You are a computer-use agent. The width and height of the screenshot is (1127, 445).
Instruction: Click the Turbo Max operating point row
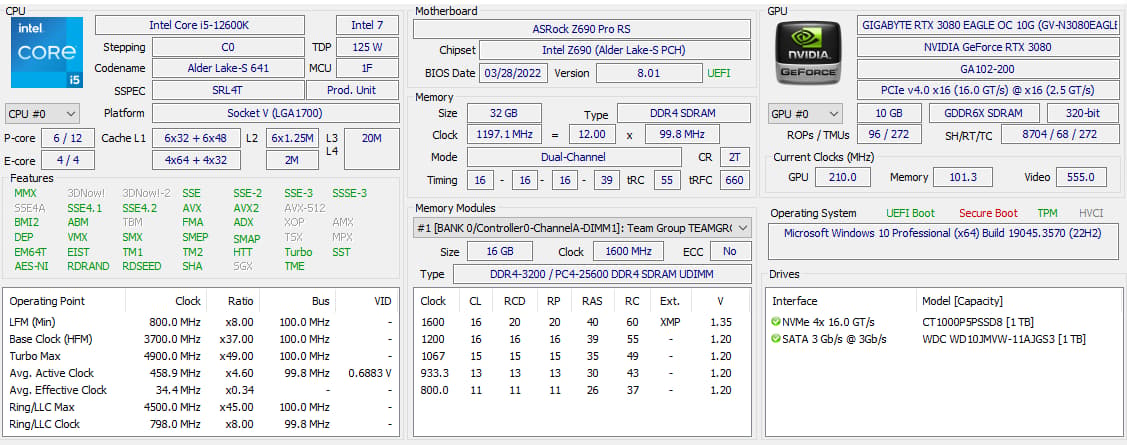coord(201,356)
